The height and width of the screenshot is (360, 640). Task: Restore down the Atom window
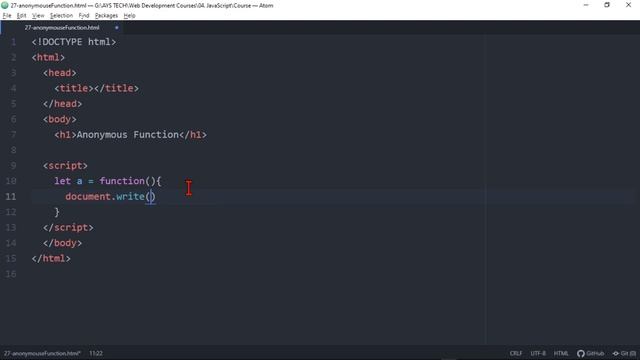click(607, 5)
